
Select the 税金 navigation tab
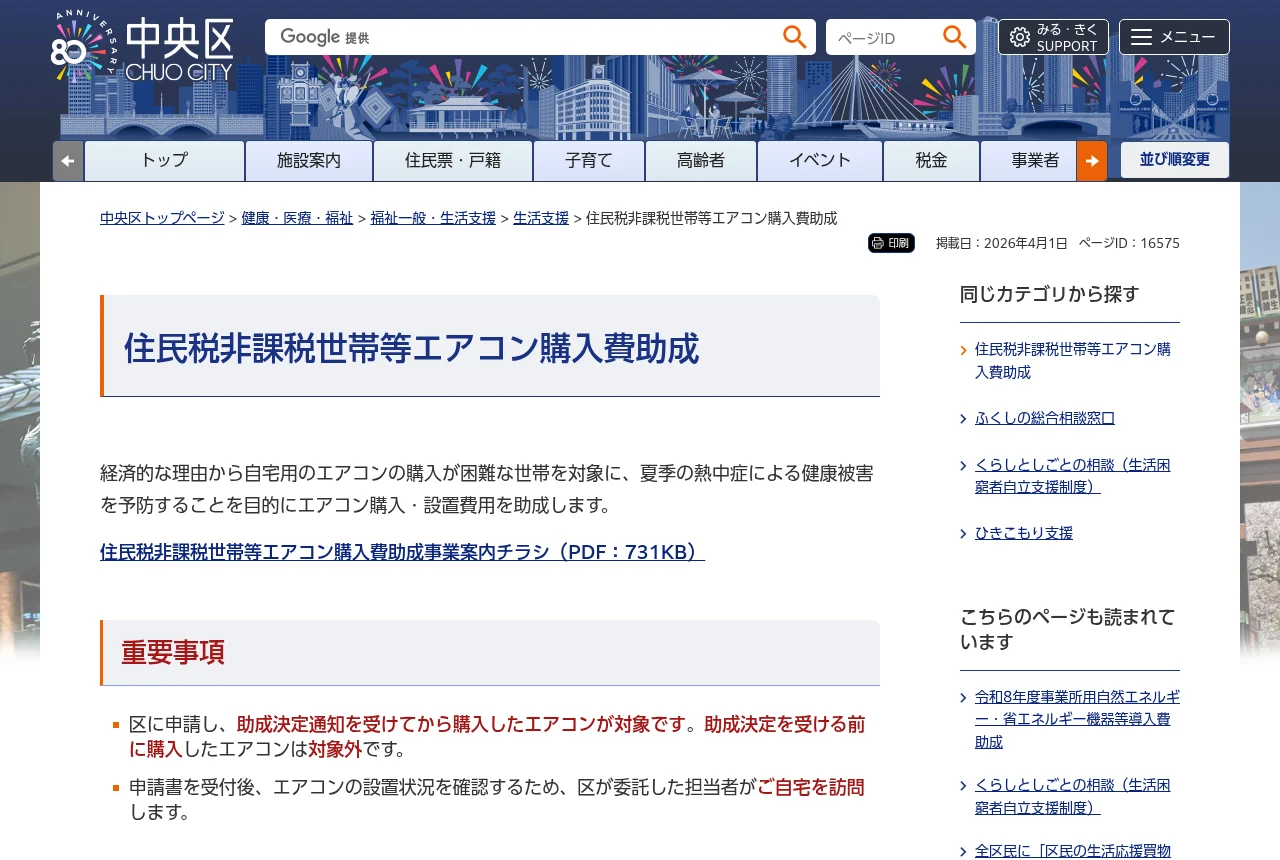point(931,161)
